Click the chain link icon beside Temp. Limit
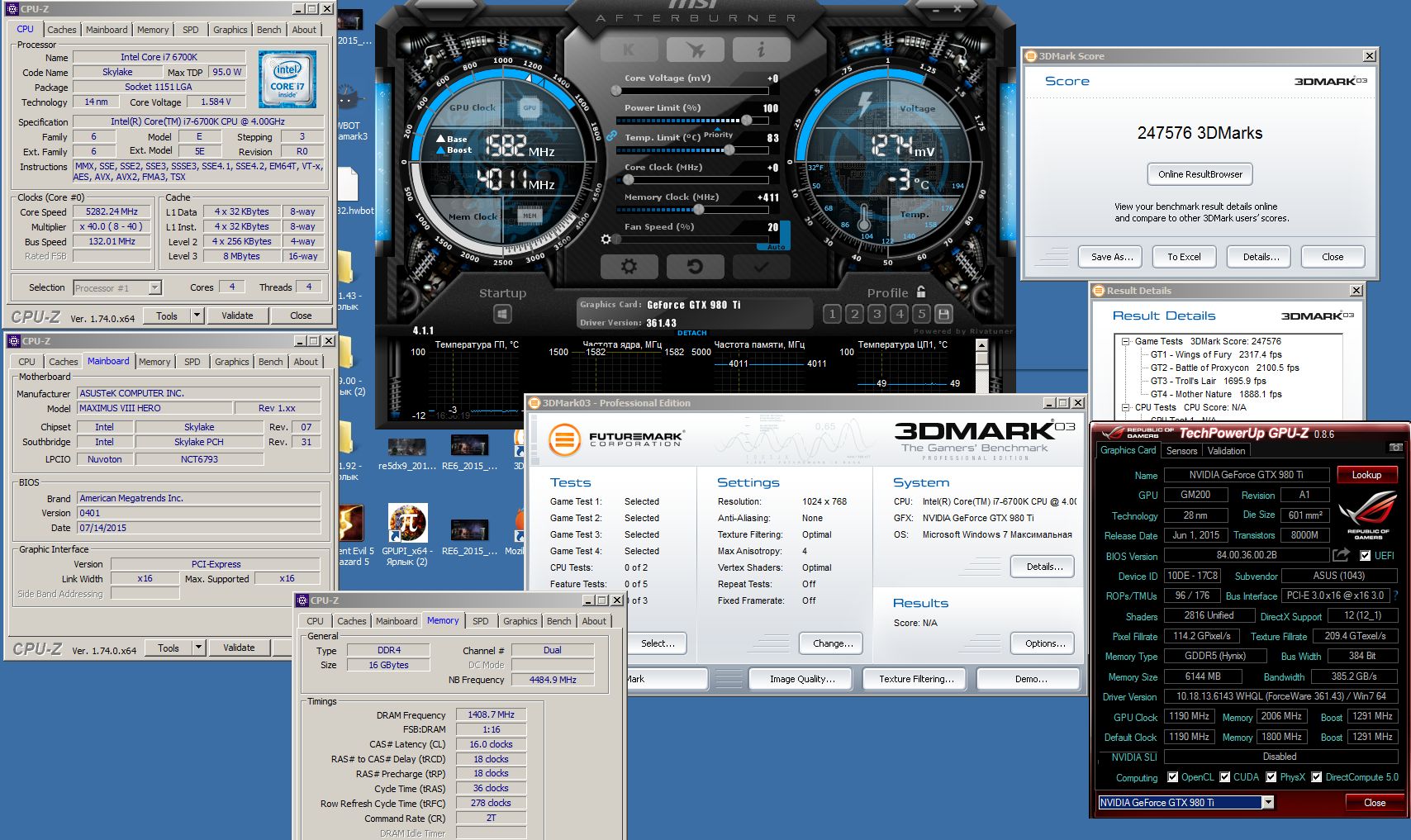This screenshot has height=840, width=1411. click(611, 136)
